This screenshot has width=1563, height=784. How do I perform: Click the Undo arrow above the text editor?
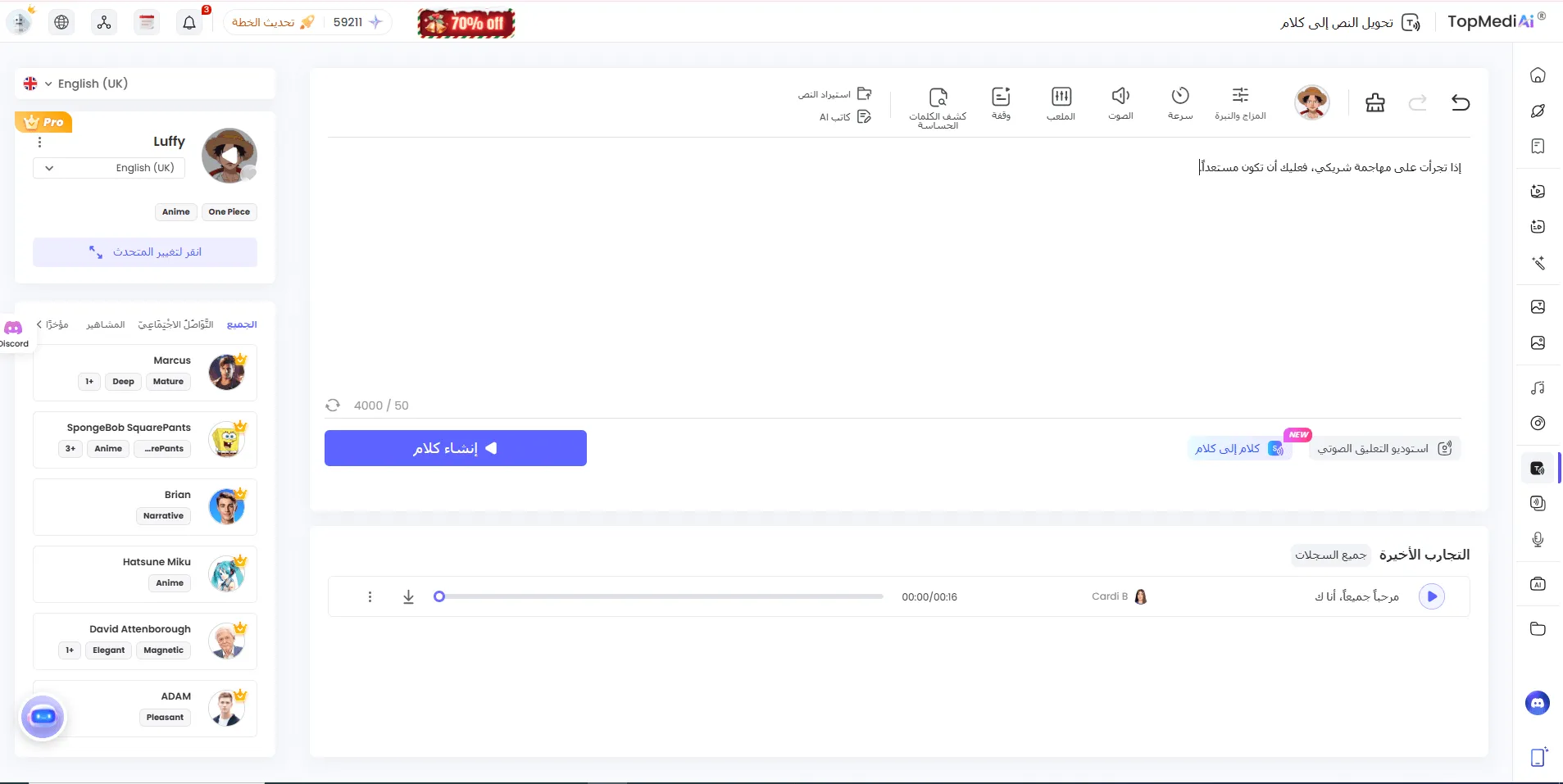tap(1461, 102)
